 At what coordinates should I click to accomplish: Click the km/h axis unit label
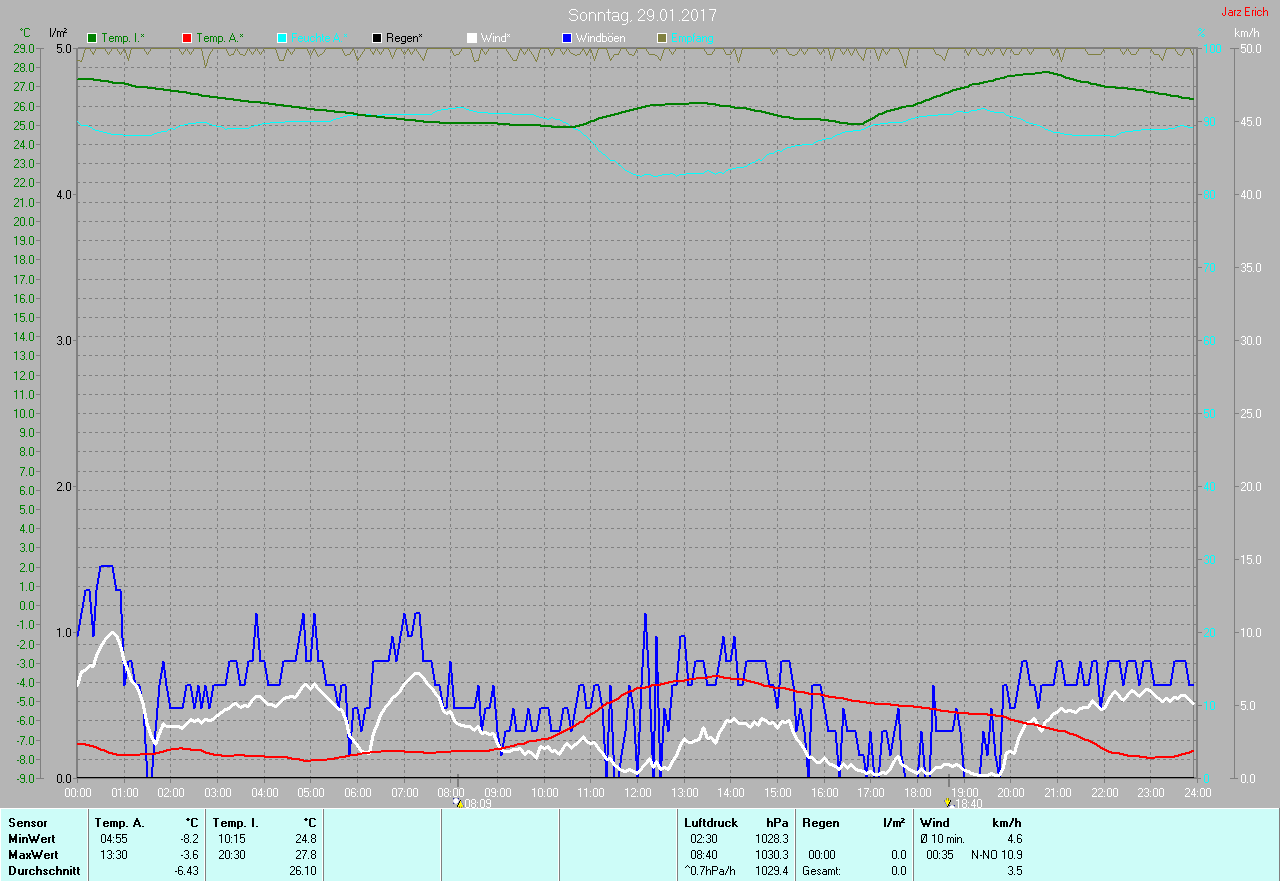[x=1246, y=33]
